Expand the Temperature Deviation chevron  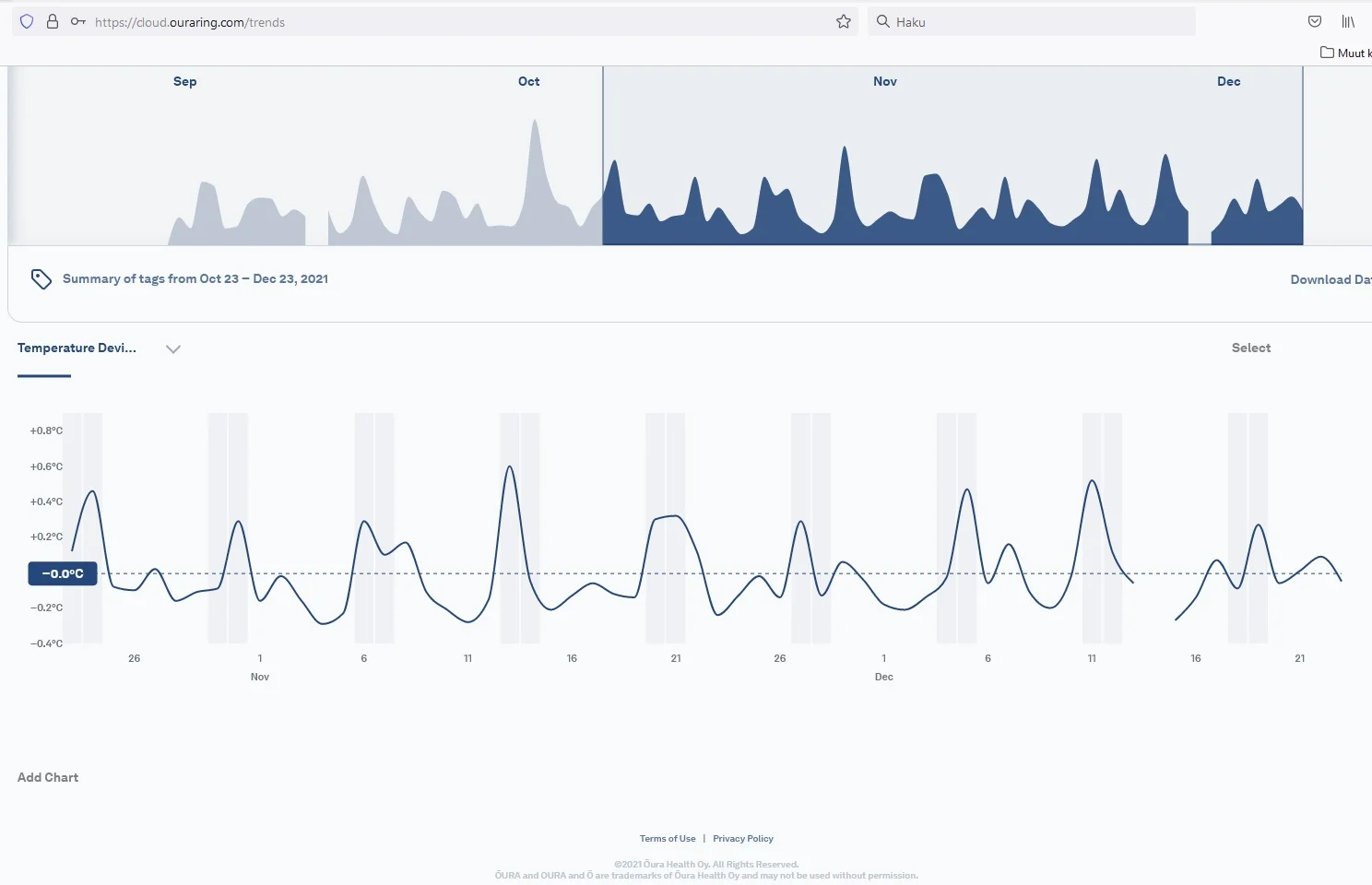172,348
